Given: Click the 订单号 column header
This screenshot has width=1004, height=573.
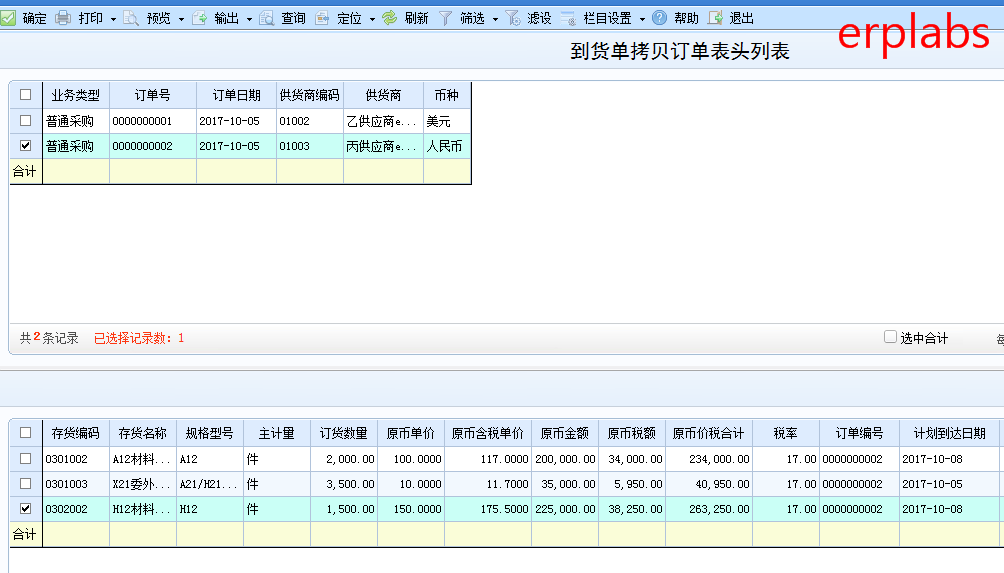Looking at the screenshot, I should (x=152, y=95).
